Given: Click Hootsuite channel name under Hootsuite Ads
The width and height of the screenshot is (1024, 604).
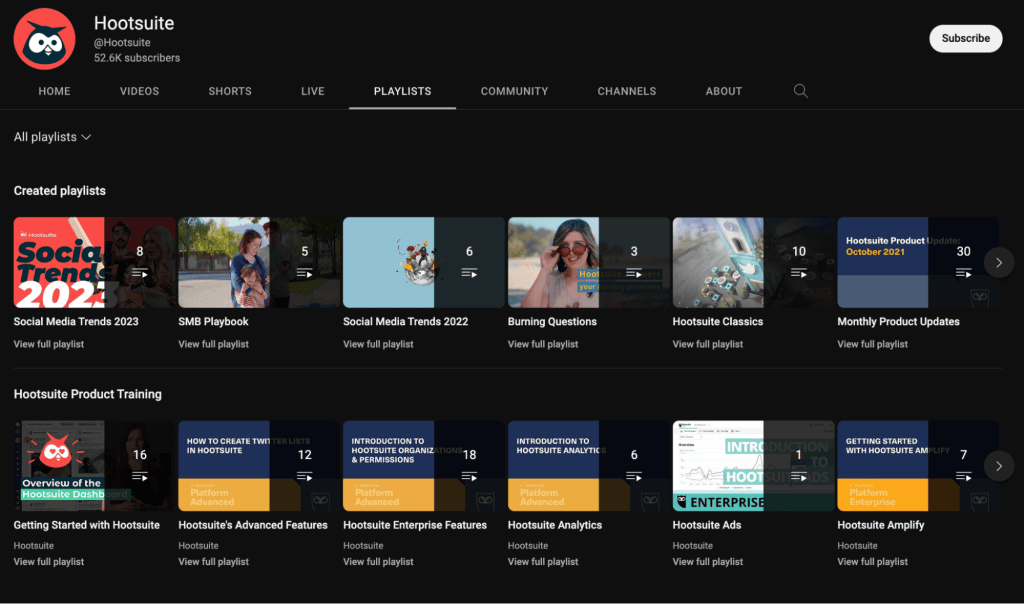Looking at the screenshot, I should point(693,546).
